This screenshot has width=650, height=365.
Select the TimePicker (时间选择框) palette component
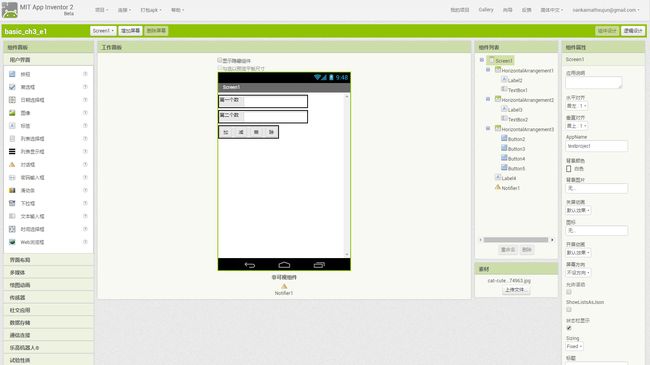pos(32,229)
